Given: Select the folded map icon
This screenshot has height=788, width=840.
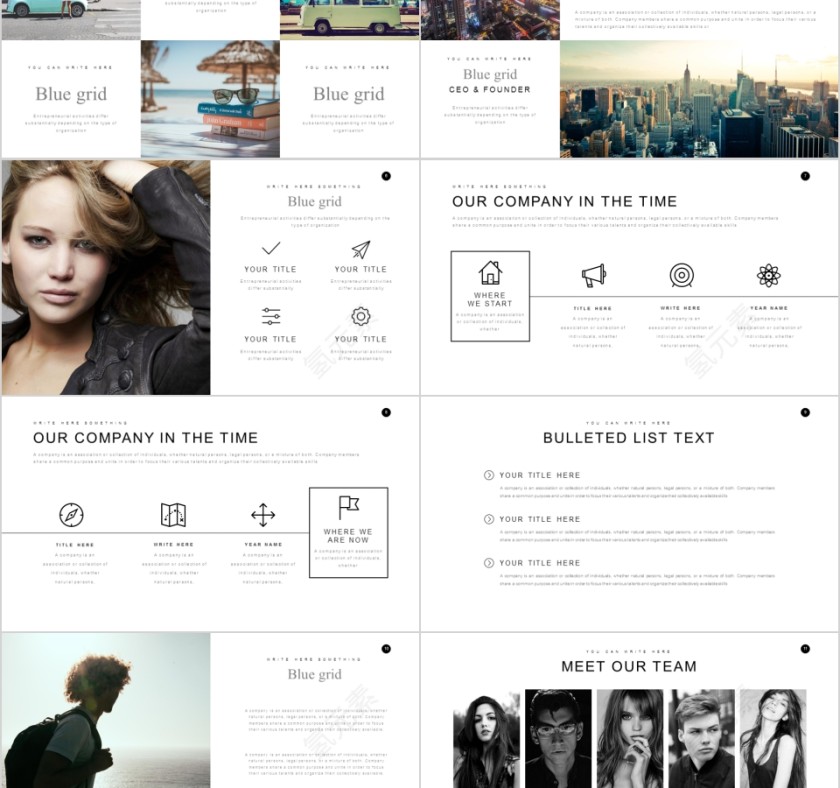Looking at the screenshot, I should pos(174,515).
